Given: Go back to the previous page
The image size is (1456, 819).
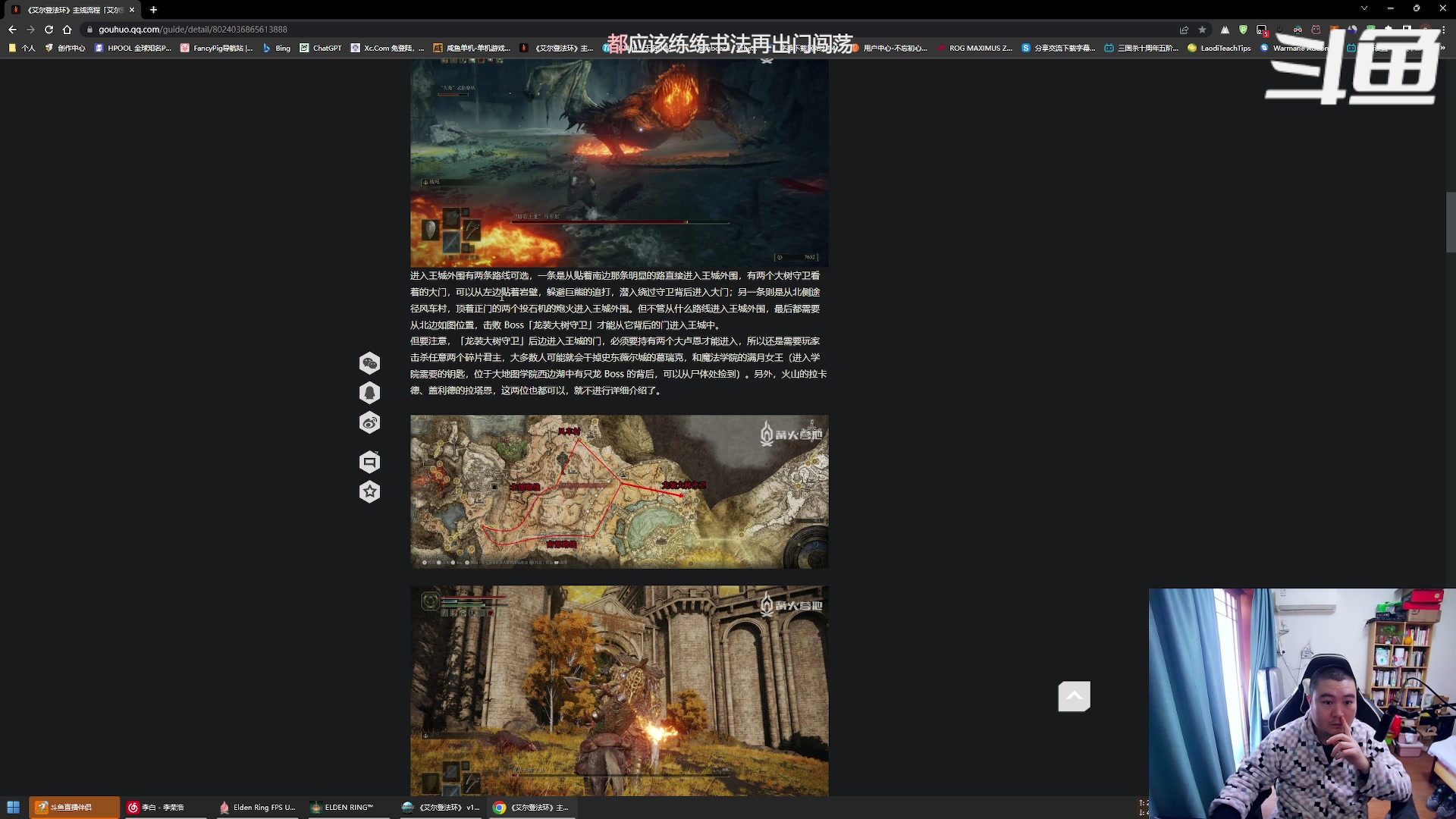Looking at the screenshot, I should click(x=12, y=30).
